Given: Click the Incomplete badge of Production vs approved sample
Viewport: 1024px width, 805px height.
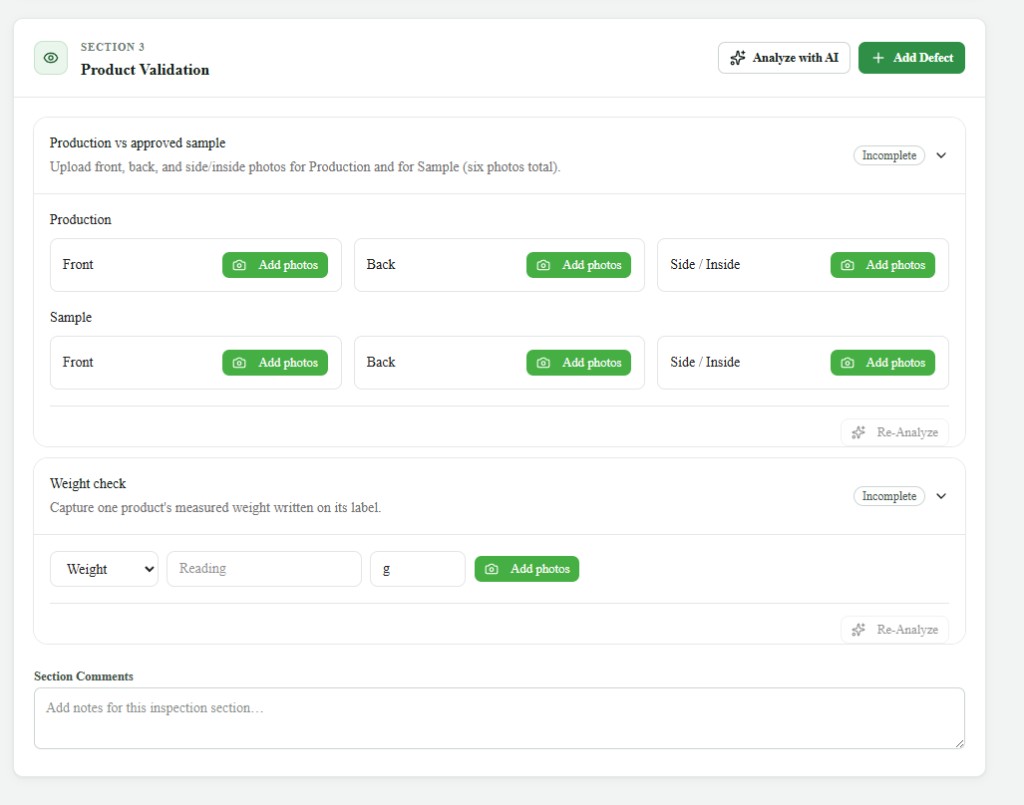Looking at the screenshot, I should pos(889,155).
